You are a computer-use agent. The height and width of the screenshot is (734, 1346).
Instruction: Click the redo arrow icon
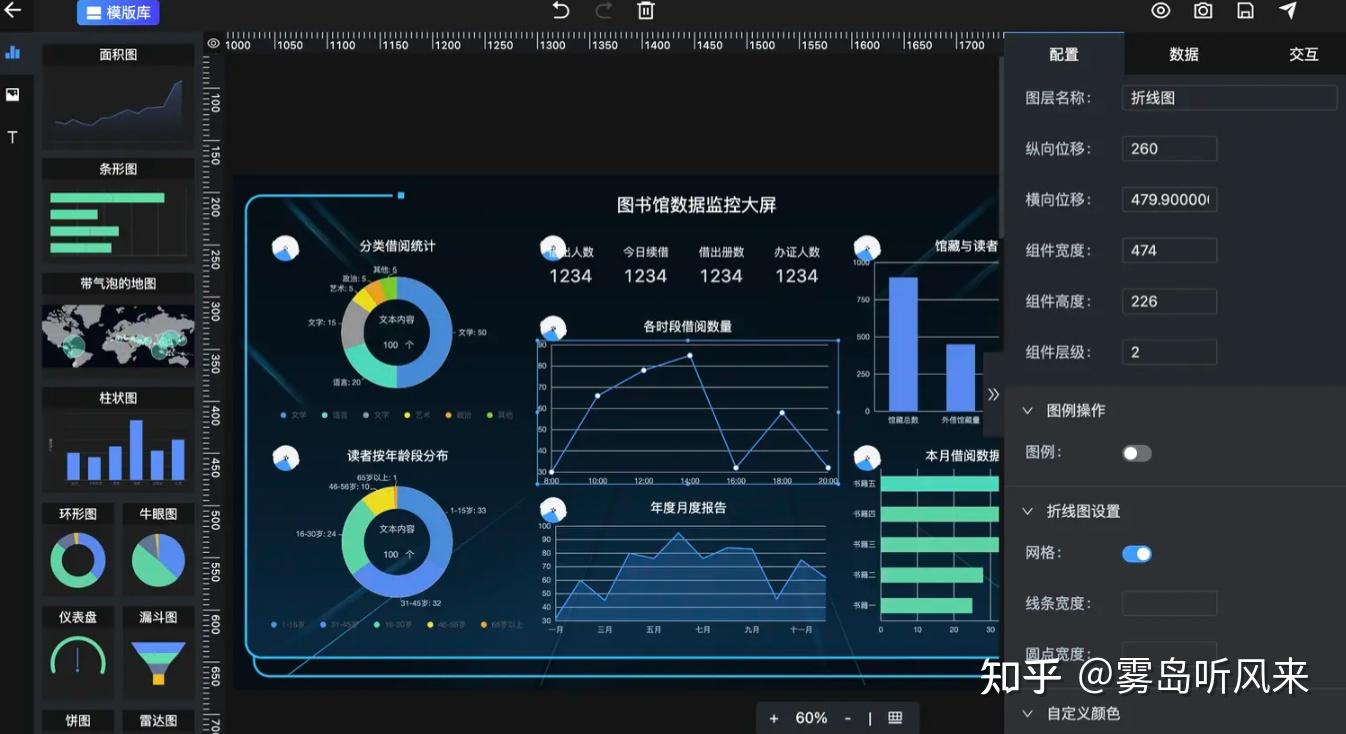pos(604,11)
